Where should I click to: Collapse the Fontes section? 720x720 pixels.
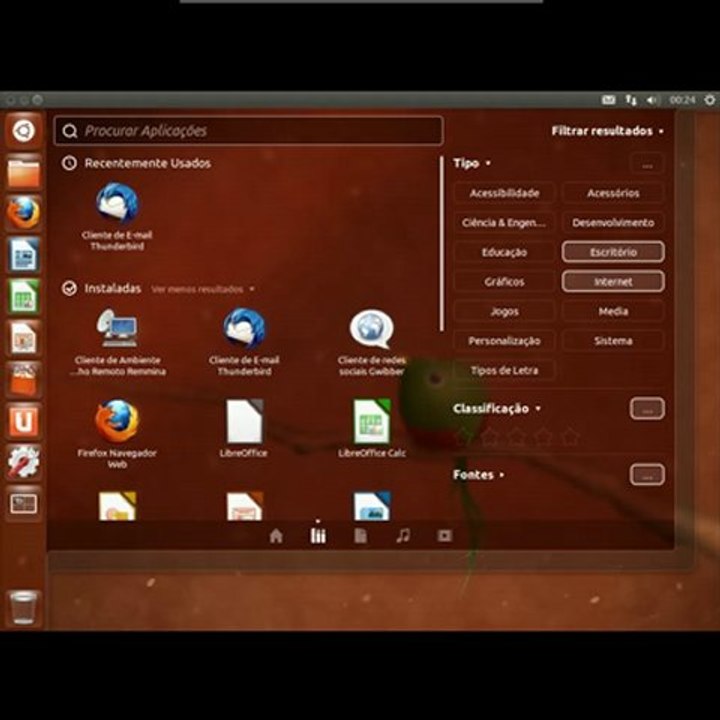(478, 474)
